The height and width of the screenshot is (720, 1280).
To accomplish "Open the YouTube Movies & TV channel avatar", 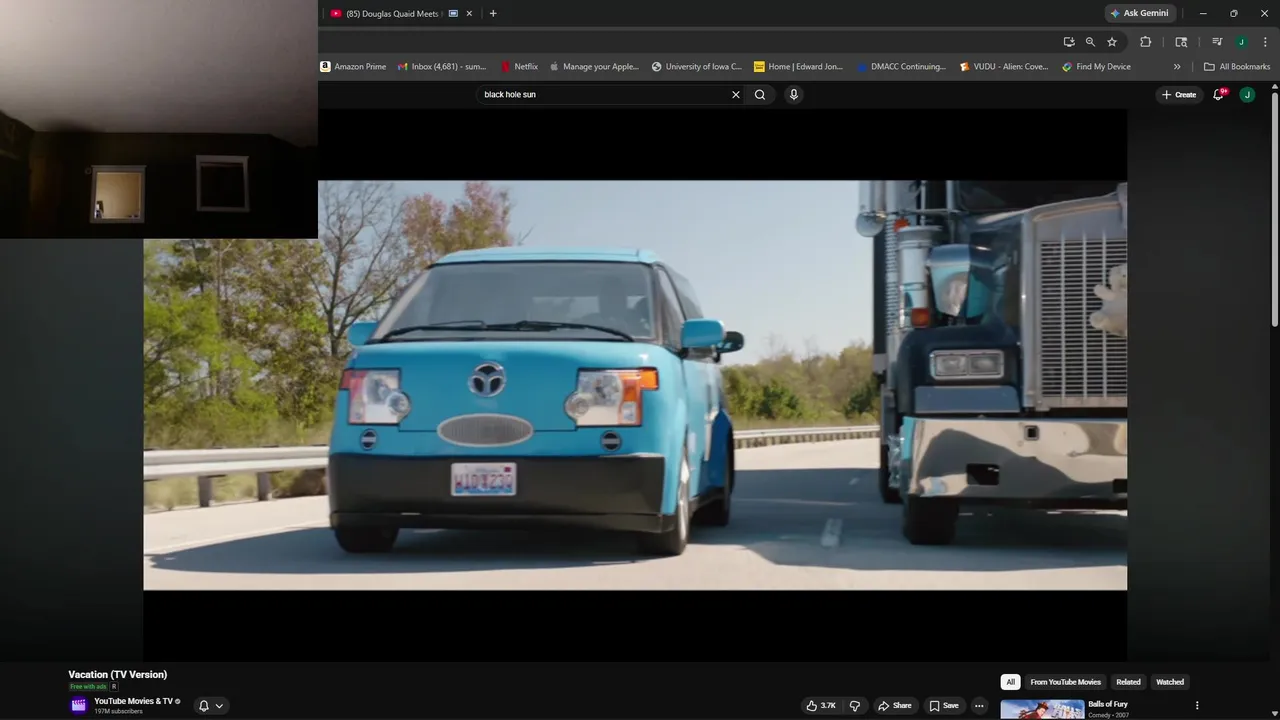I will tap(79, 705).
